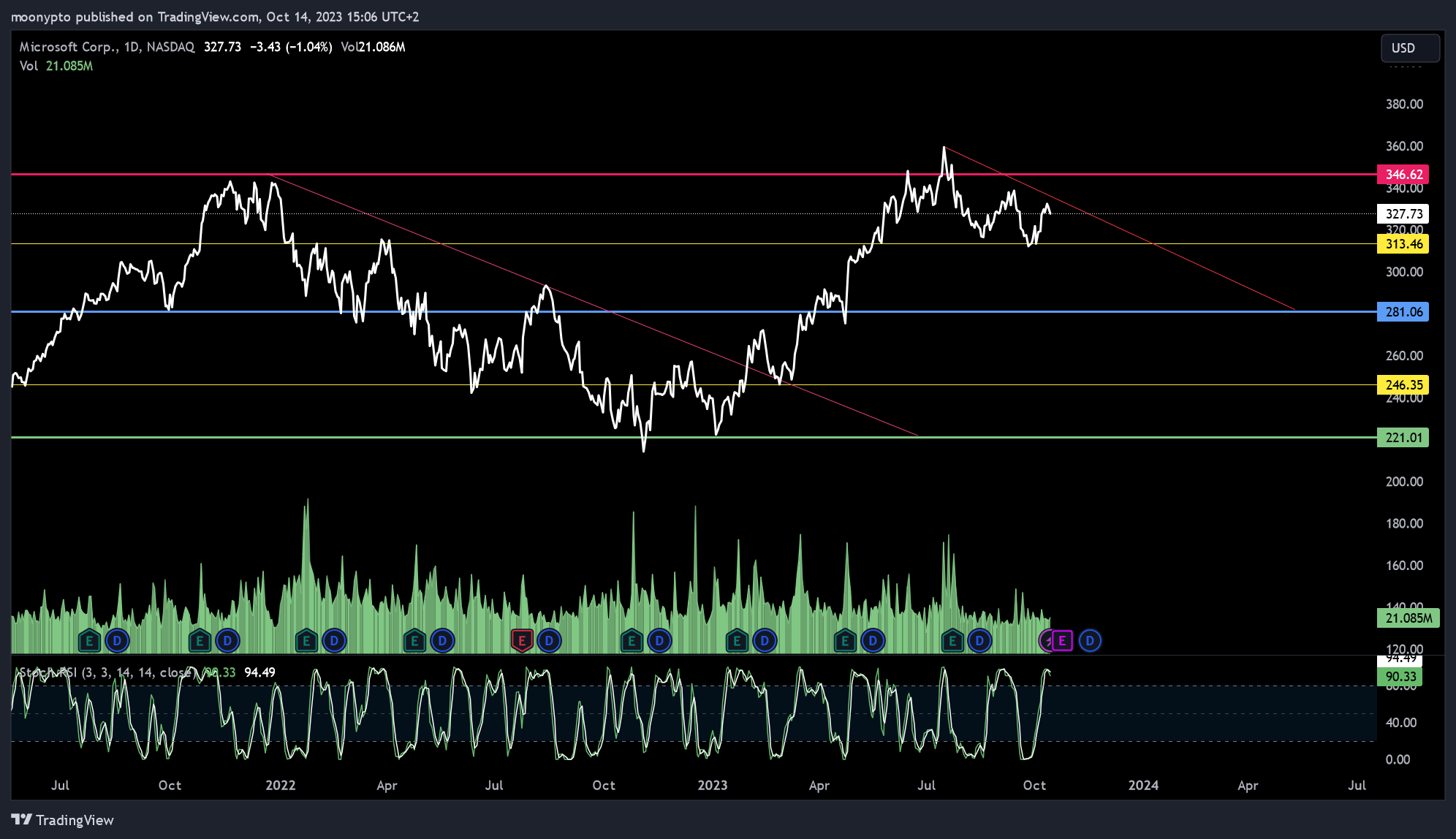
Task: Click the dividend D marker after July 2023
Action: [x=979, y=641]
